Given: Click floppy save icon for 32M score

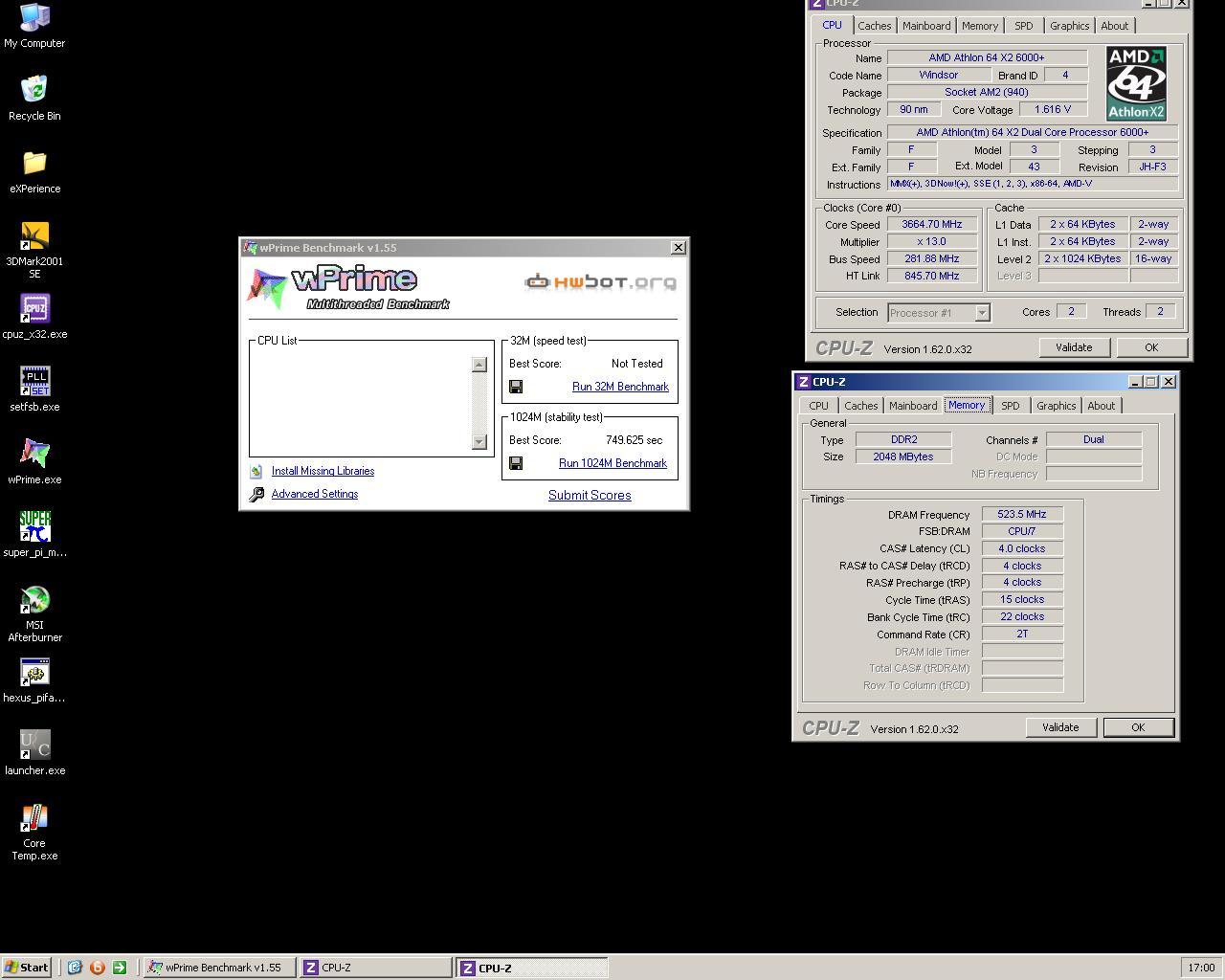Looking at the screenshot, I should [516, 387].
